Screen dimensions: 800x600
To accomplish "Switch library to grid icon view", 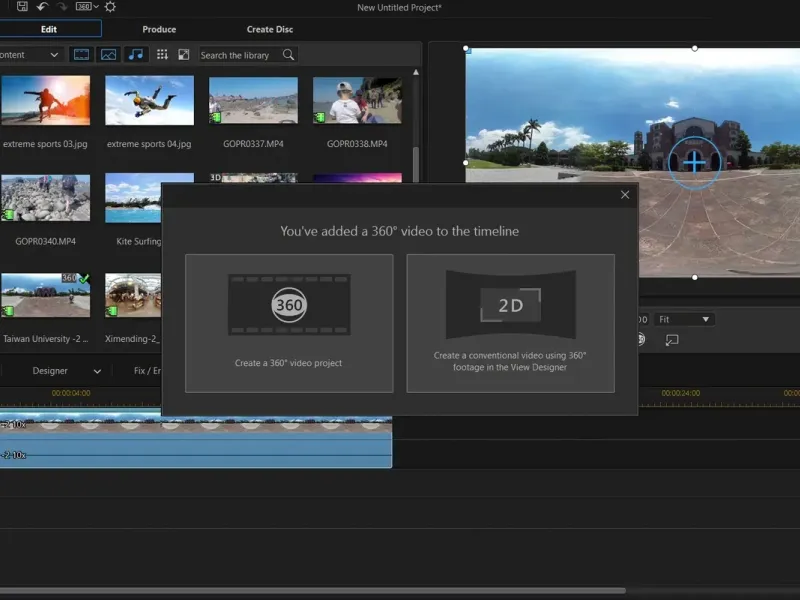I will tap(161, 55).
